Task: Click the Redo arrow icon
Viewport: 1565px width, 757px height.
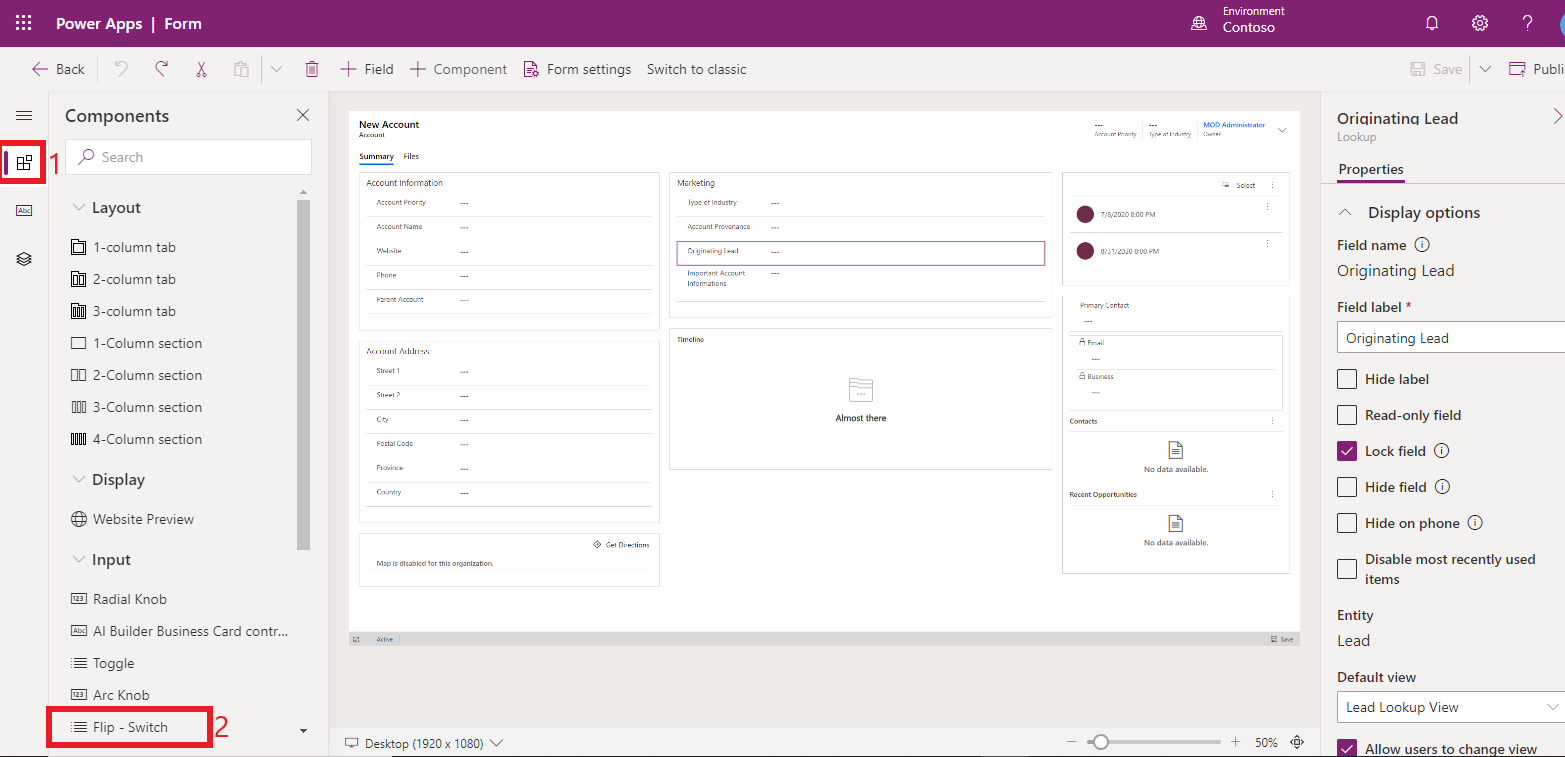Action: pyautogui.click(x=161, y=69)
